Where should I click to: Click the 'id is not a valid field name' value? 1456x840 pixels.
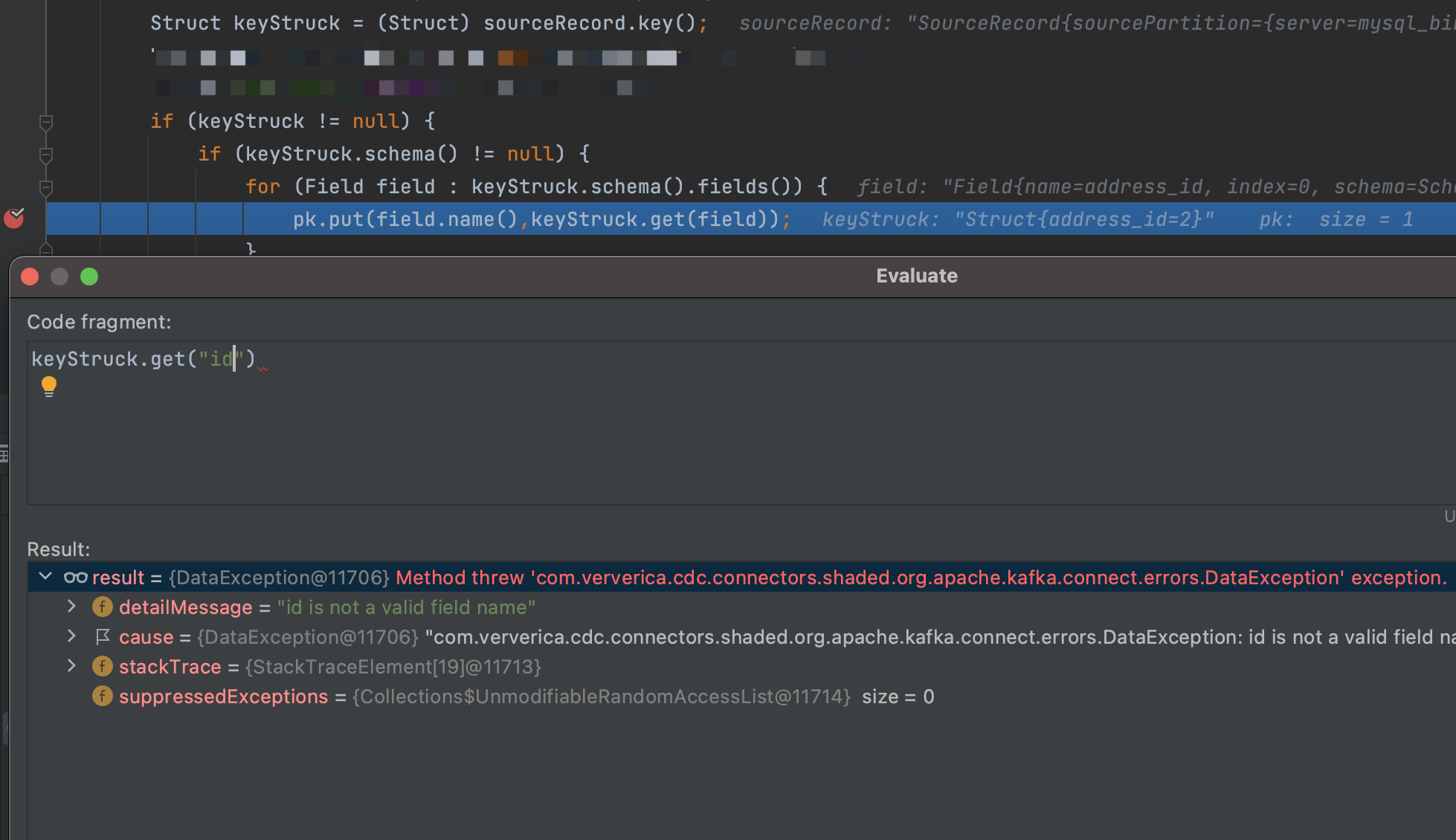click(x=406, y=607)
